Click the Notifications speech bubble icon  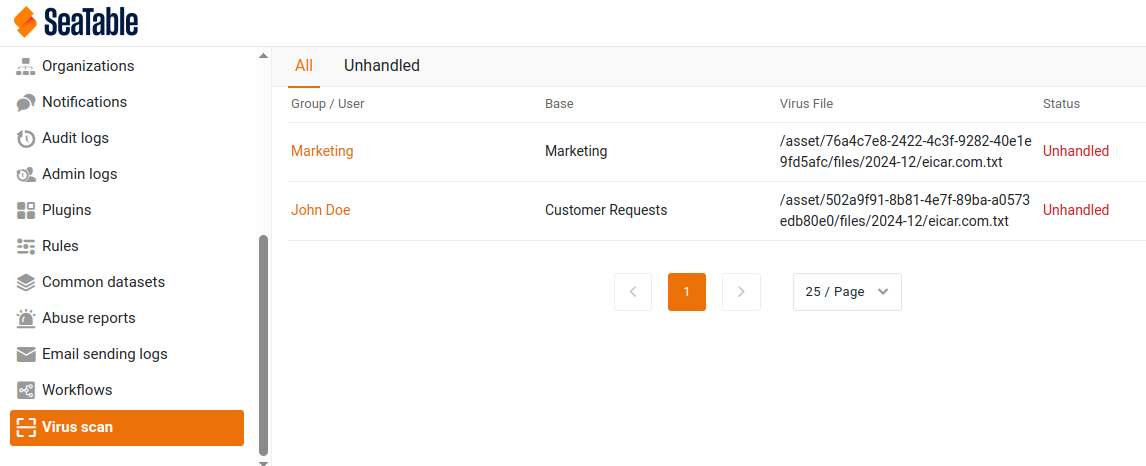click(x=26, y=102)
